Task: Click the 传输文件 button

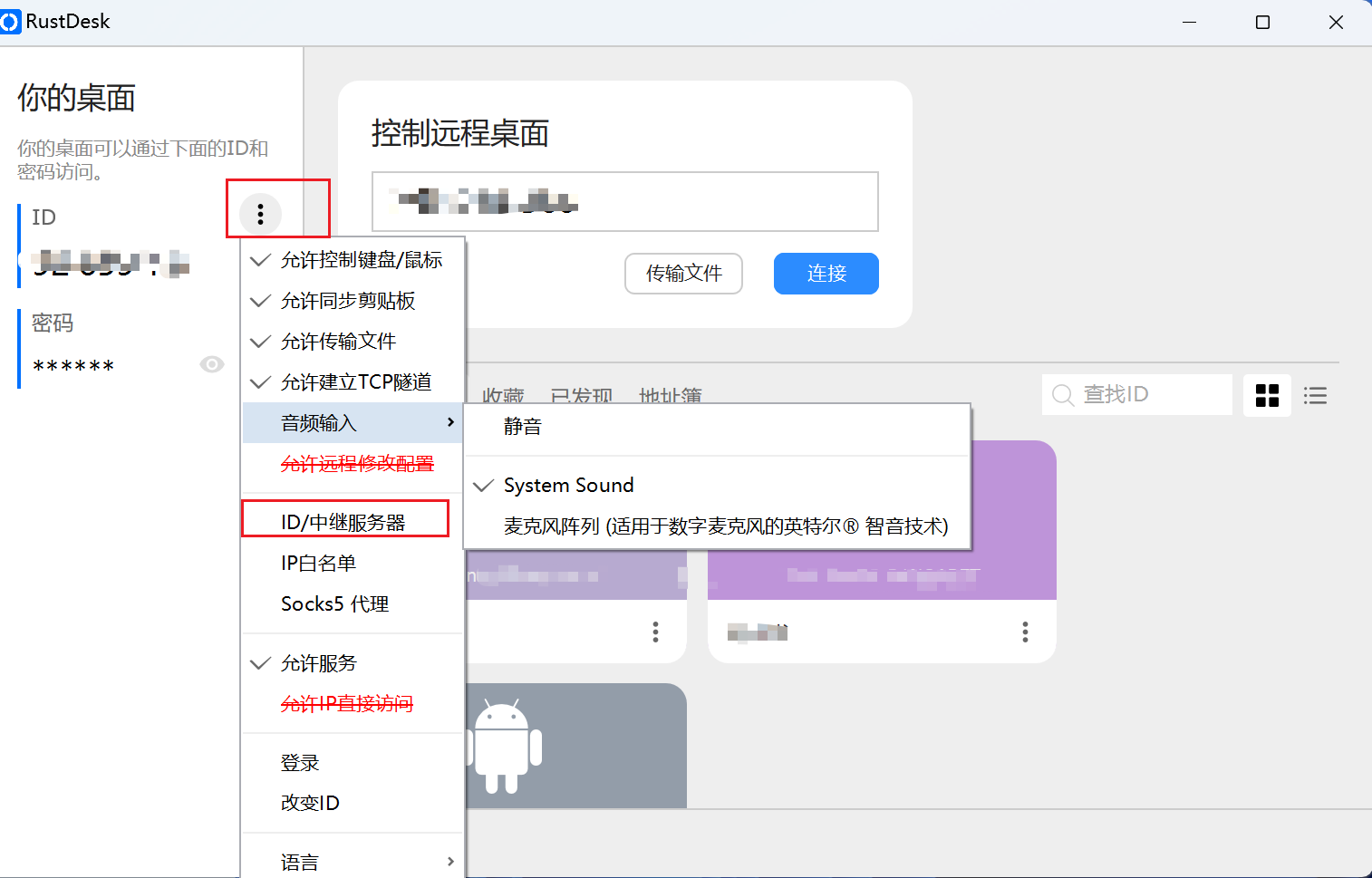Action: (x=683, y=274)
